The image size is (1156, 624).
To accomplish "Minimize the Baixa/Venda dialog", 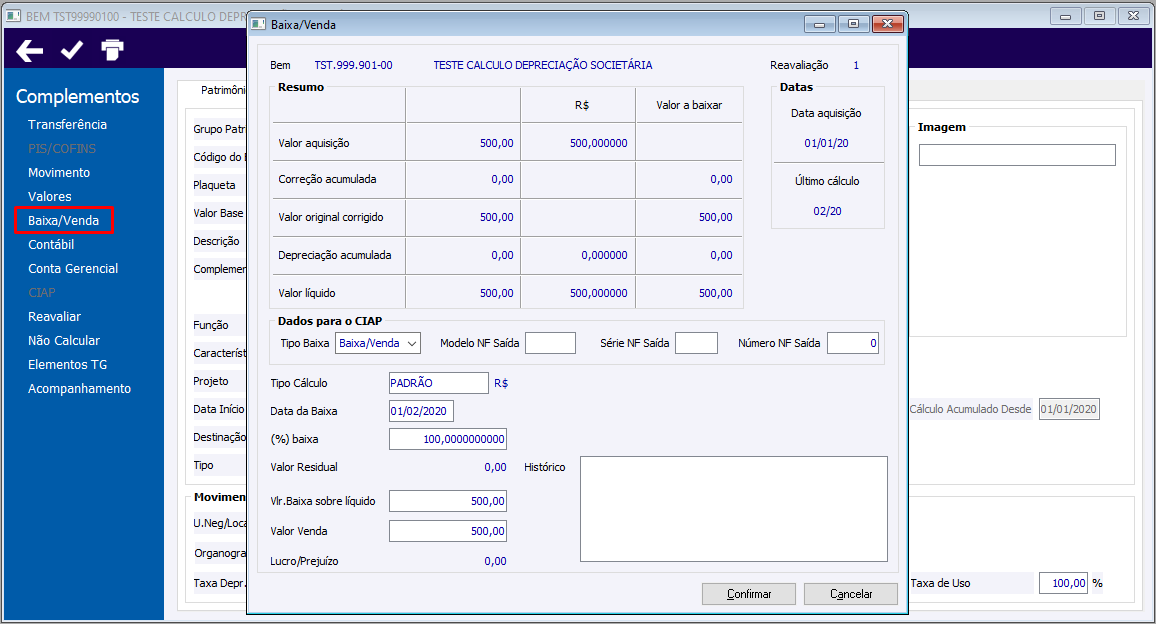I will (819, 24).
